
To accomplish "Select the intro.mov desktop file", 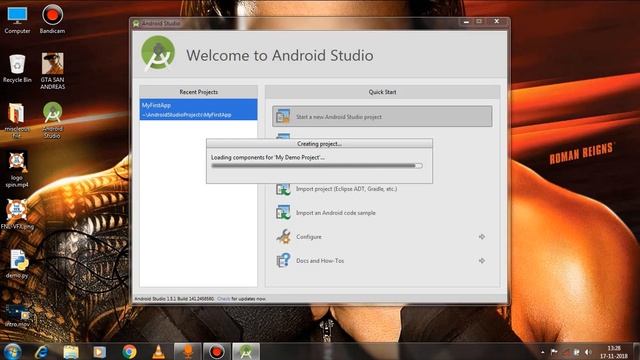I will (x=17, y=315).
